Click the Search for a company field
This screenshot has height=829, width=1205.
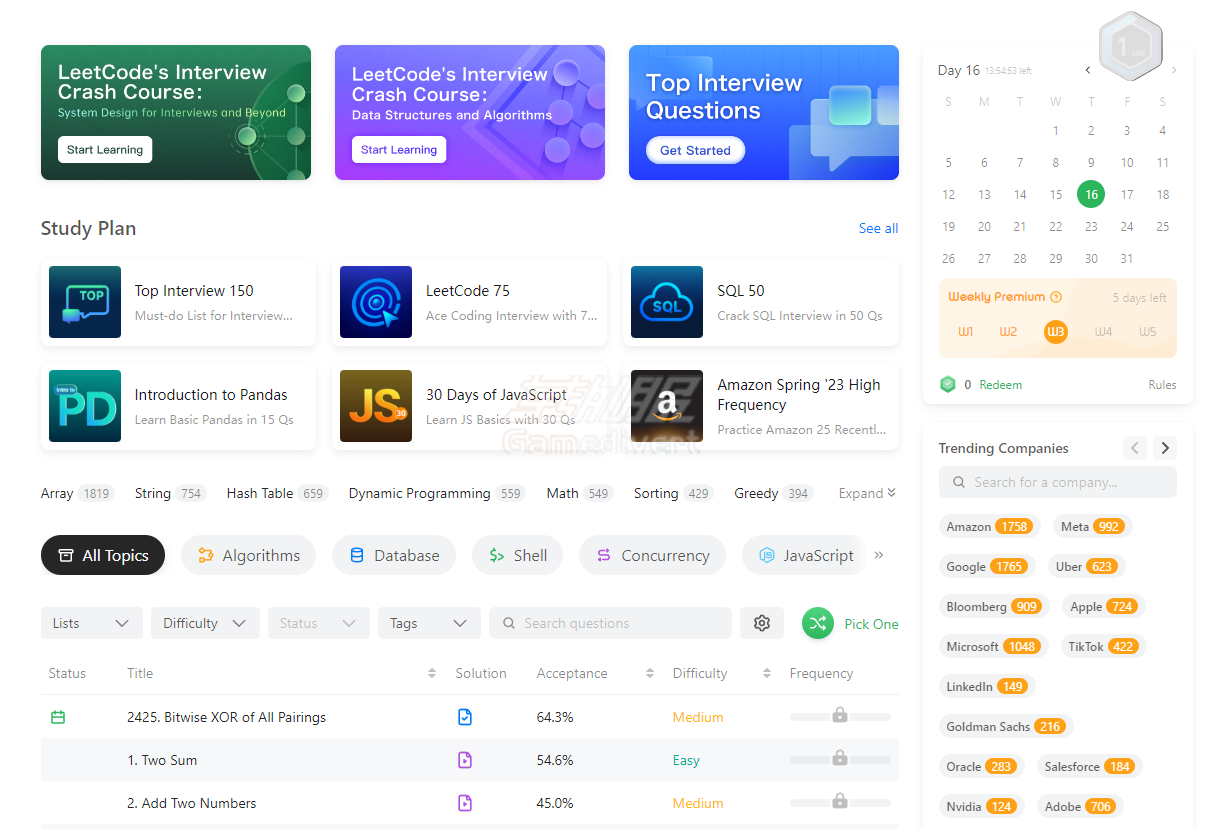coord(1057,482)
